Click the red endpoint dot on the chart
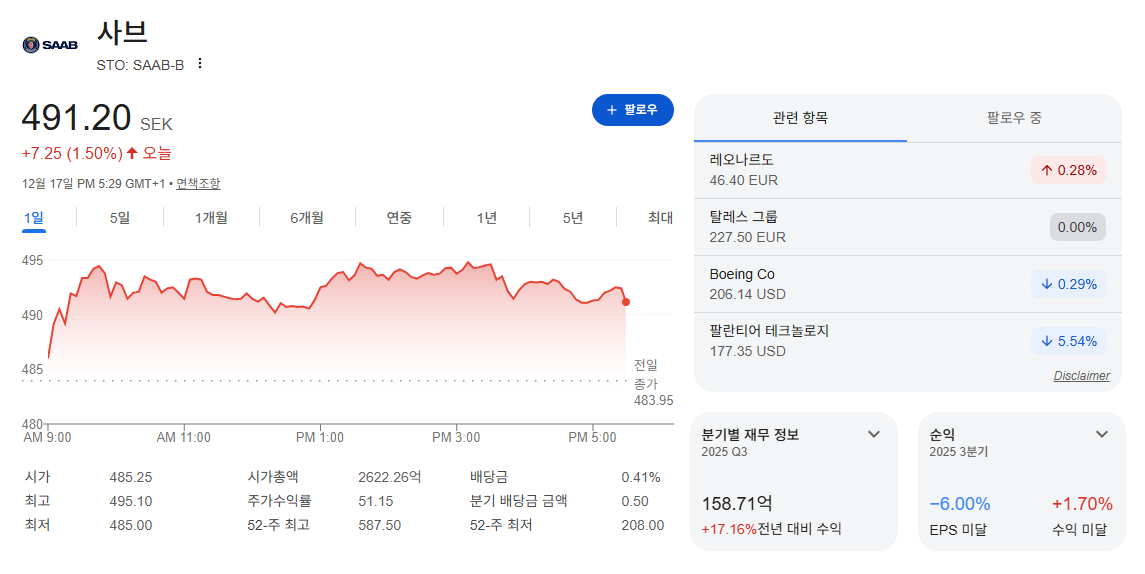Viewport: 1145px width, 574px height. 626,302
